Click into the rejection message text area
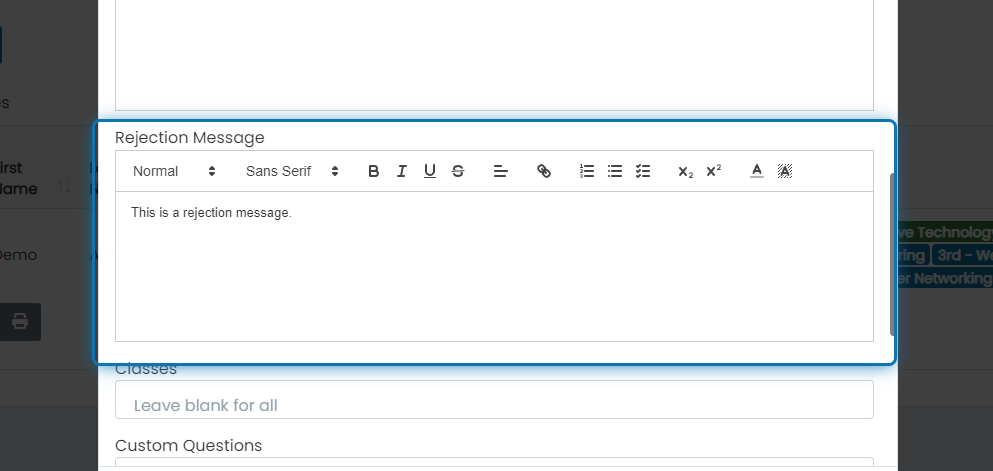The image size is (993, 471). [494, 266]
